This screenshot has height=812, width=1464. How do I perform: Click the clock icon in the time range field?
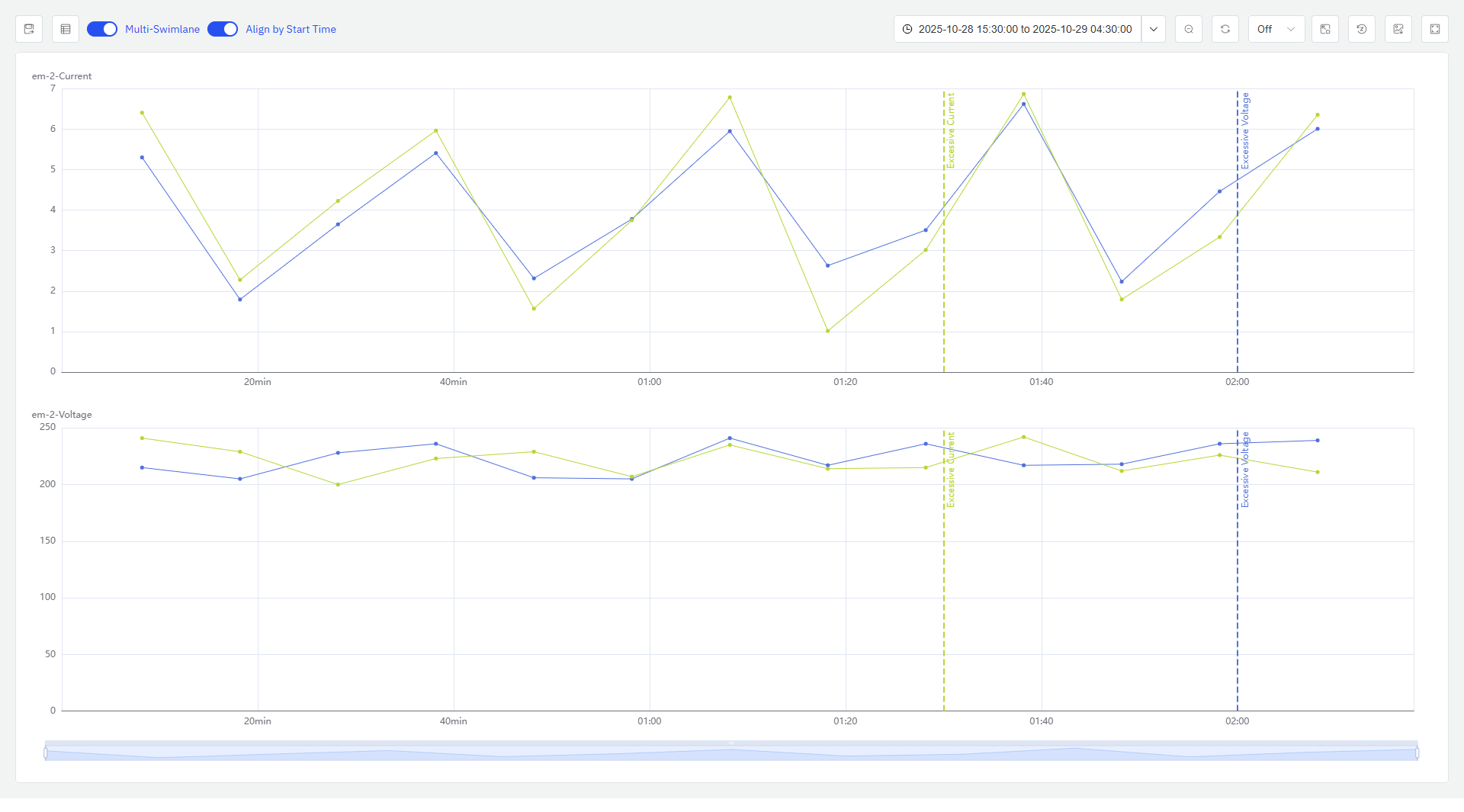tap(907, 29)
